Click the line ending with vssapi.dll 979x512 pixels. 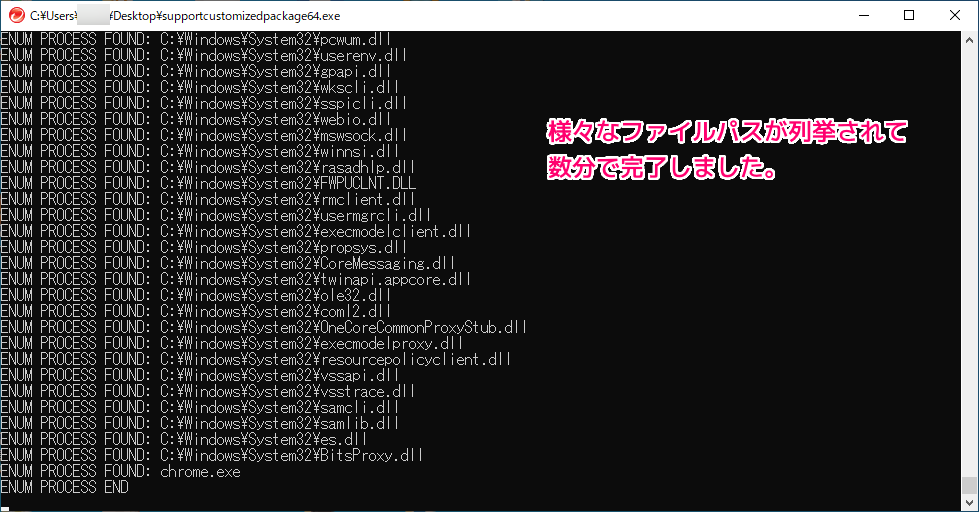(x=200, y=375)
